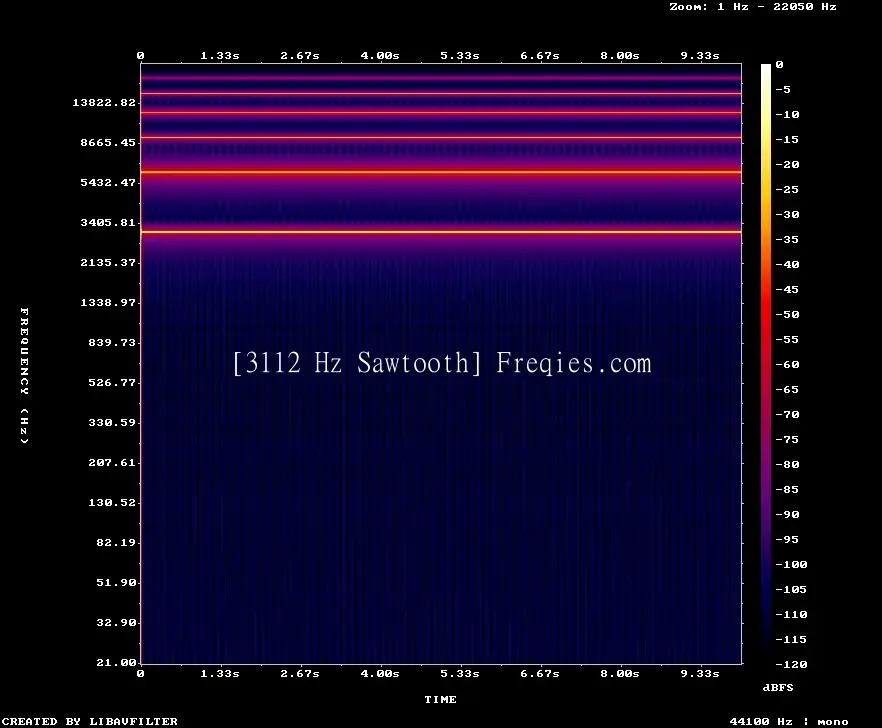Click the 4.00s label on top time axis

click(x=380, y=55)
